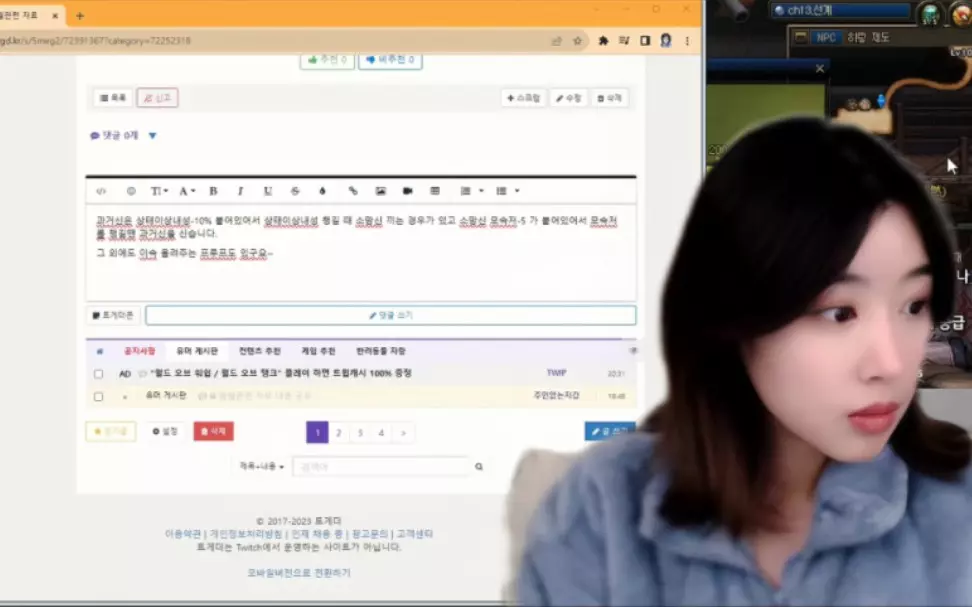This screenshot has height=607, width=972.
Task: Go to page 4 of the board
Action: [381, 433]
